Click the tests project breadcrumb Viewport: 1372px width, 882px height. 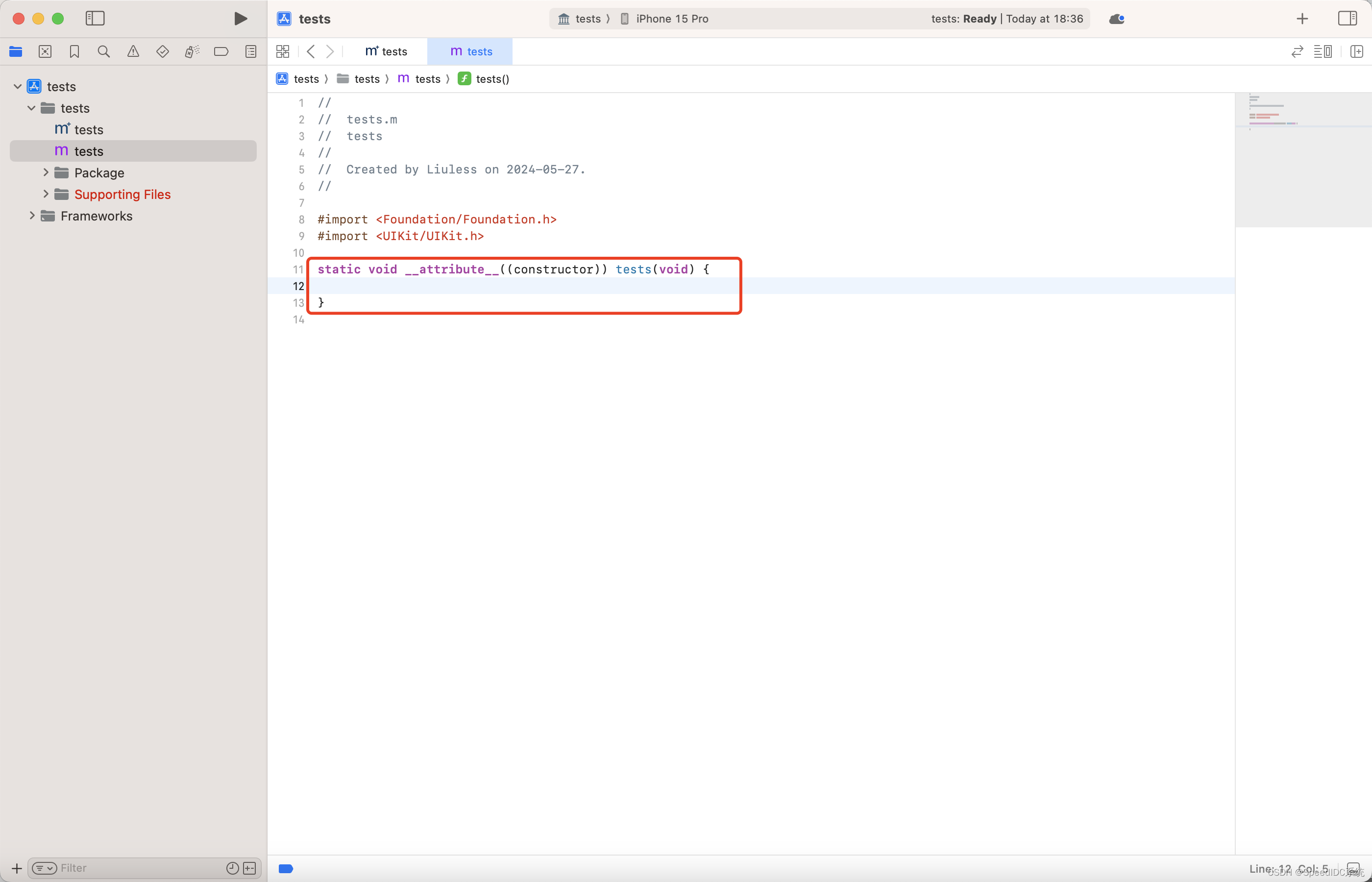[x=298, y=79]
